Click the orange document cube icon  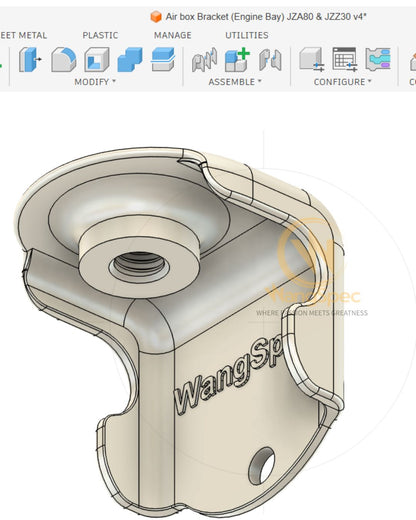(156, 17)
